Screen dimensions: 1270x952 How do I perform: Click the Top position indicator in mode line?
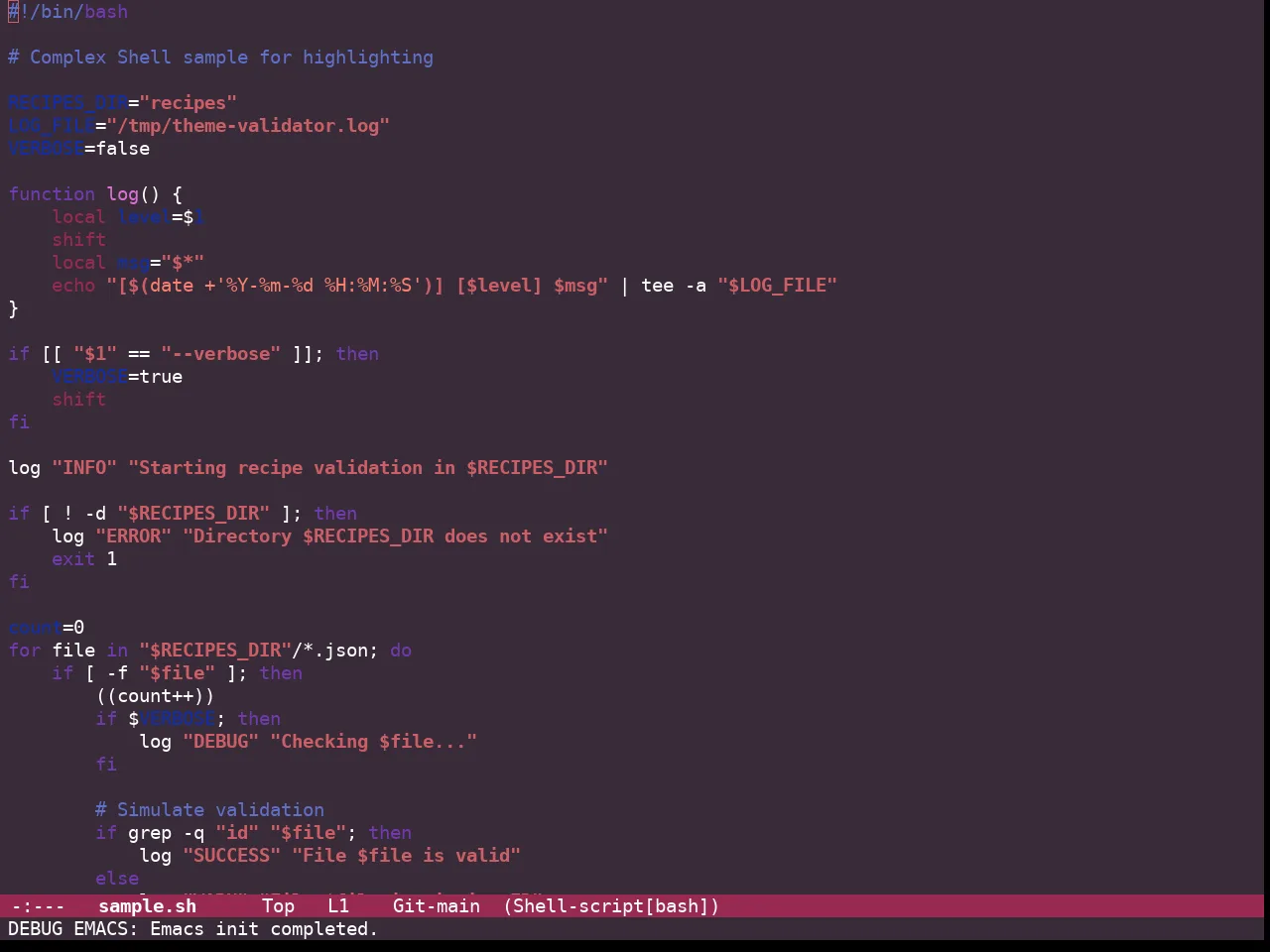[x=279, y=905]
